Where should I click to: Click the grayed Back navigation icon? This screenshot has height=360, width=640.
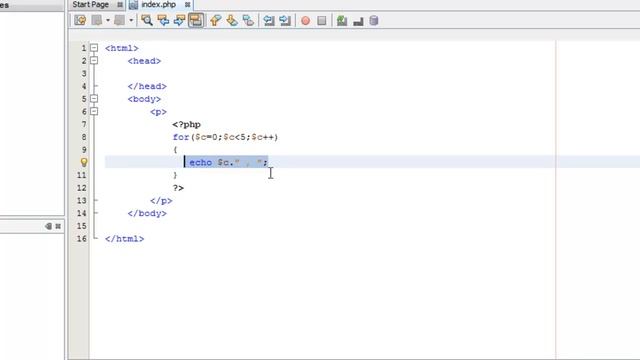tap(97, 20)
